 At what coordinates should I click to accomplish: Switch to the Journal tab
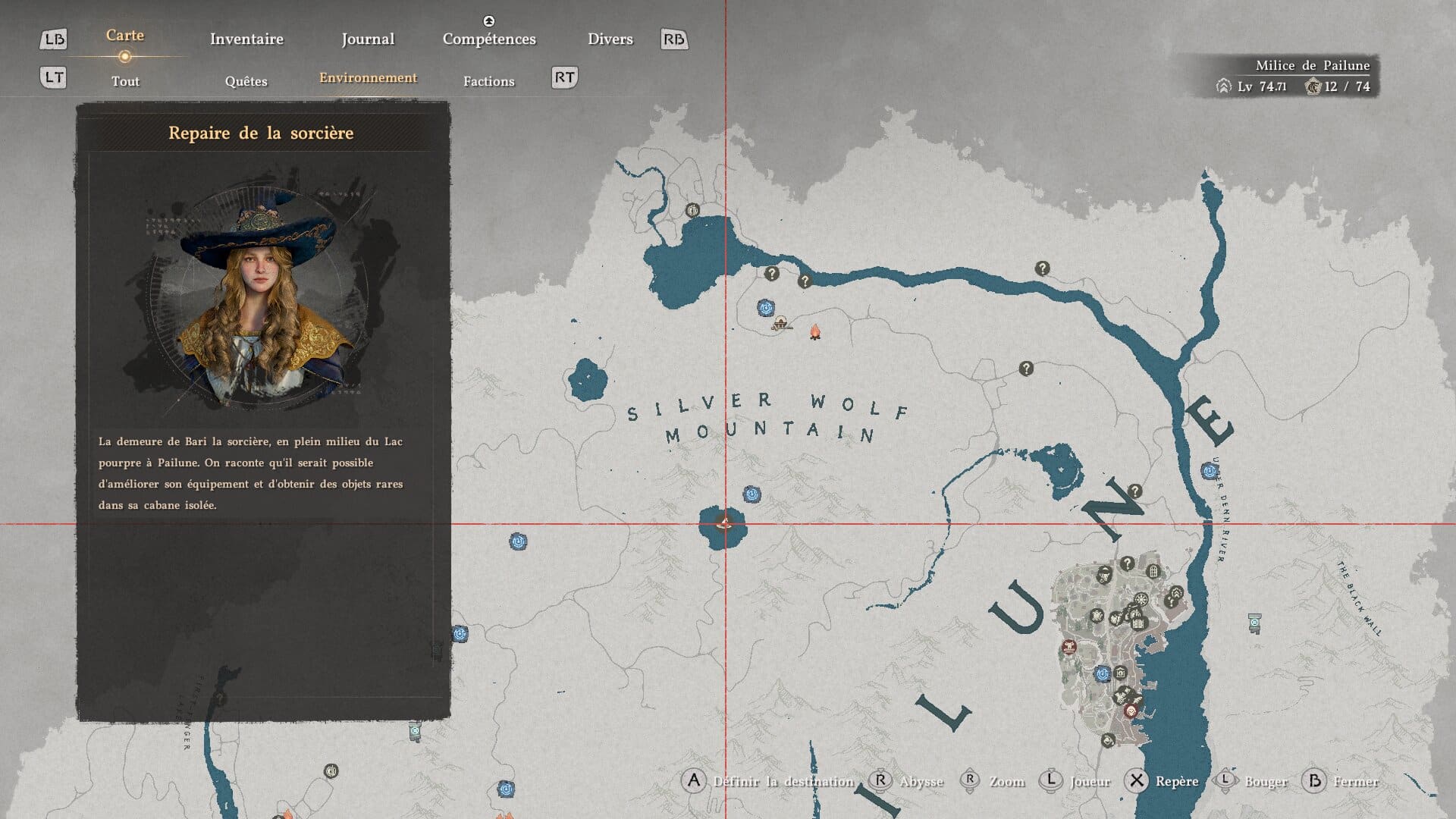tap(368, 39)
